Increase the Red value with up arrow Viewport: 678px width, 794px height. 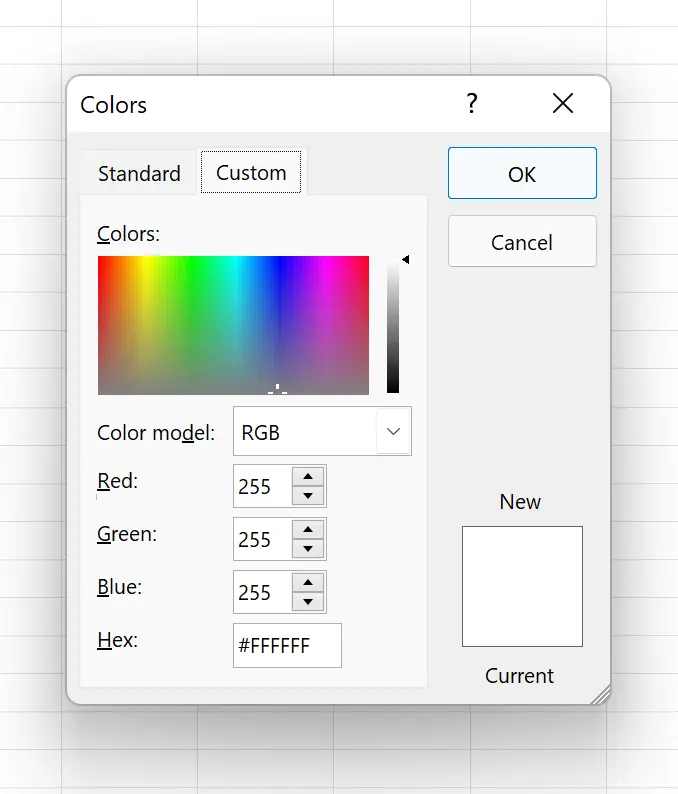click(308, 477)
